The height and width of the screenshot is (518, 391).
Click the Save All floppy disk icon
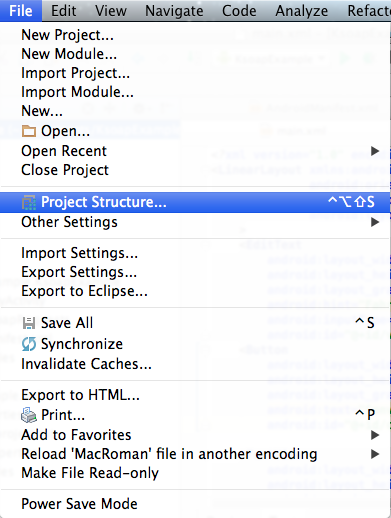[x=29, y=323]
